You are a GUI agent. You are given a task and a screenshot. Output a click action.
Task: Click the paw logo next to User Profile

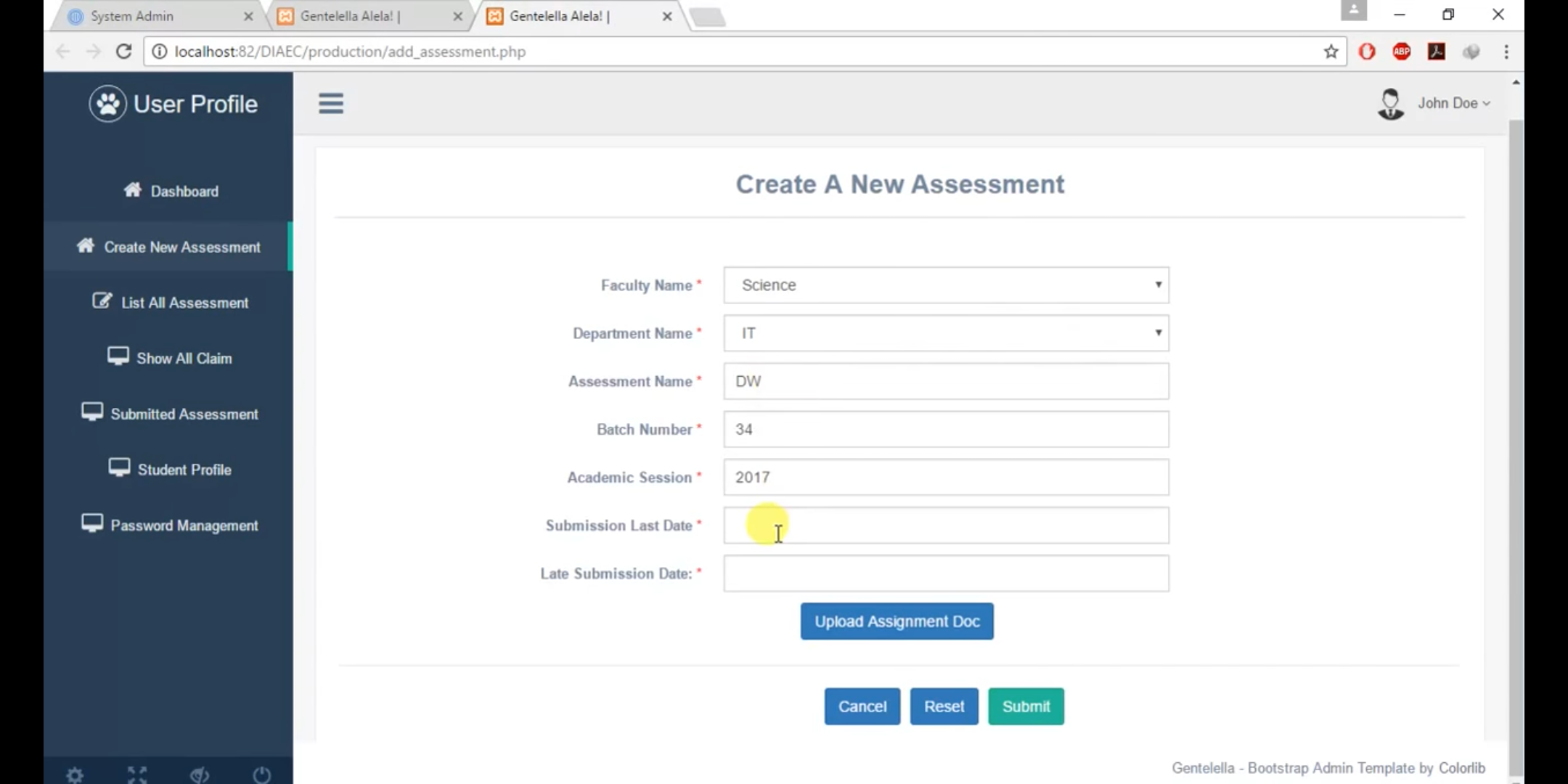(x=107, y=104)
